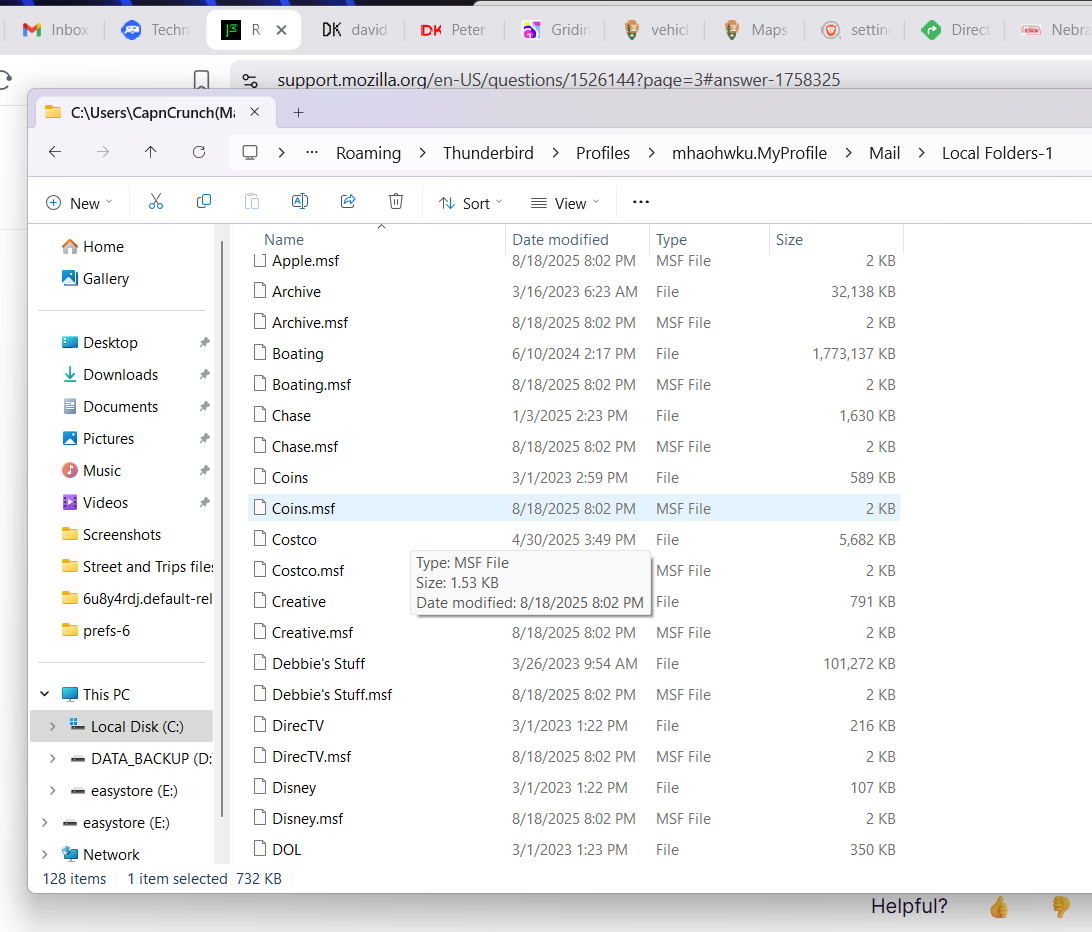Open the New item dropdown

coord(79,203)
